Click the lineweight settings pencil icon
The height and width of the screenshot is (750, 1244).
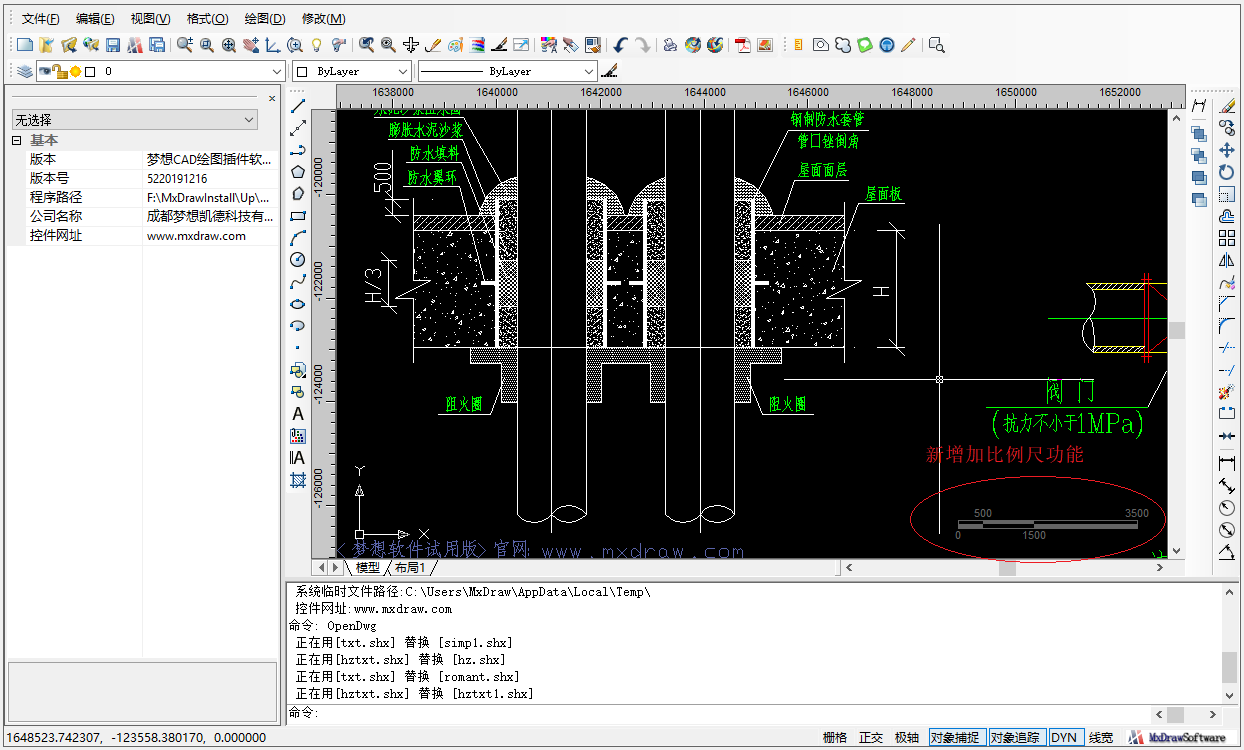click(610, 71)
